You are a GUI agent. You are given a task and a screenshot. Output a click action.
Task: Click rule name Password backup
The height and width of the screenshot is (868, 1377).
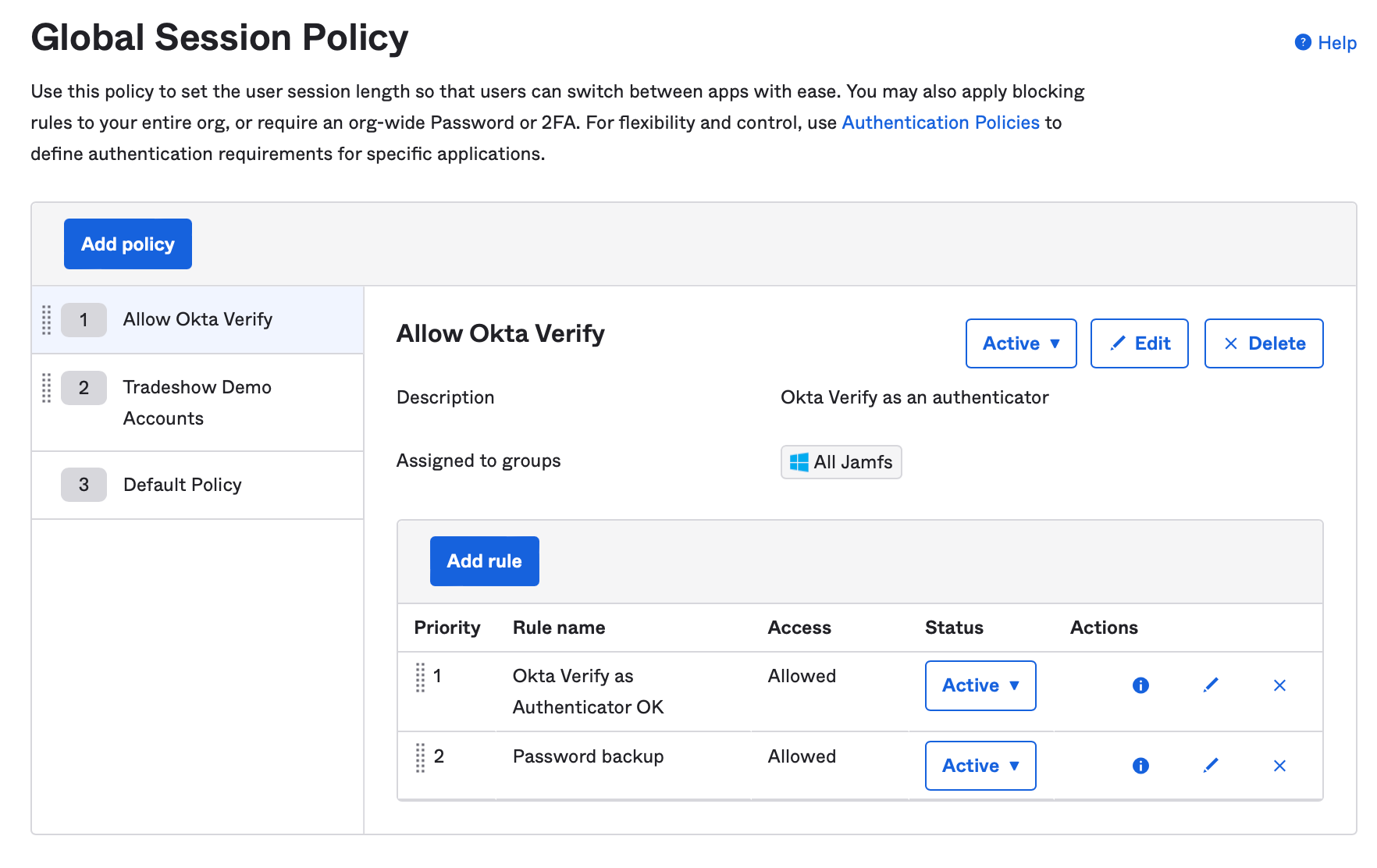tap(588, 756)
